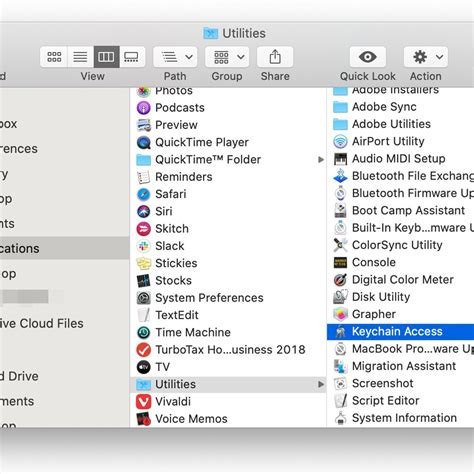The width and height of the screenshot is (474, 474).
Task: Switch to list view in toolbar
Action: pyautogui.click(x=80, y=57)
